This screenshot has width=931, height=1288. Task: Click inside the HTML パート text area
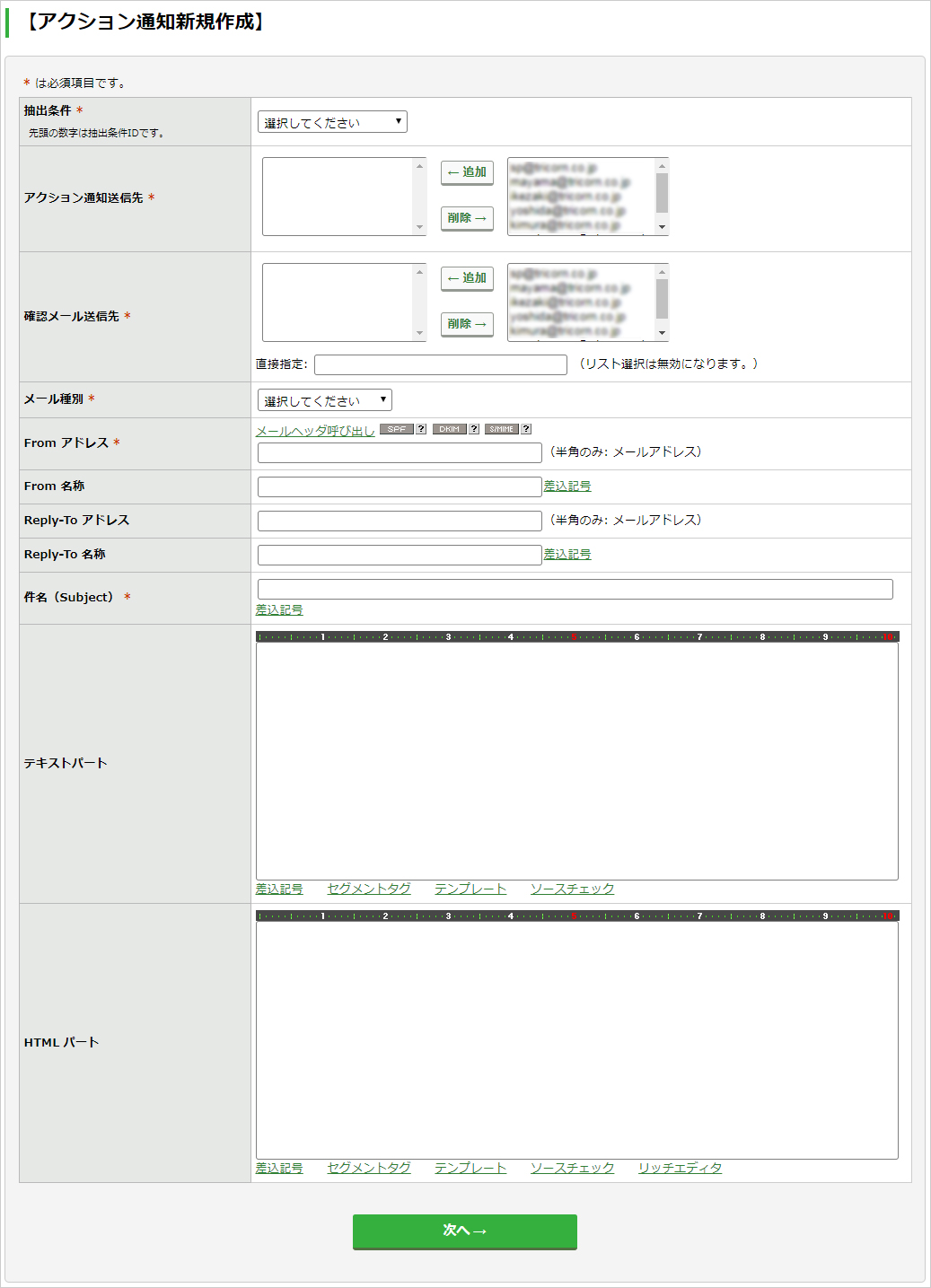pos(577,1040)
